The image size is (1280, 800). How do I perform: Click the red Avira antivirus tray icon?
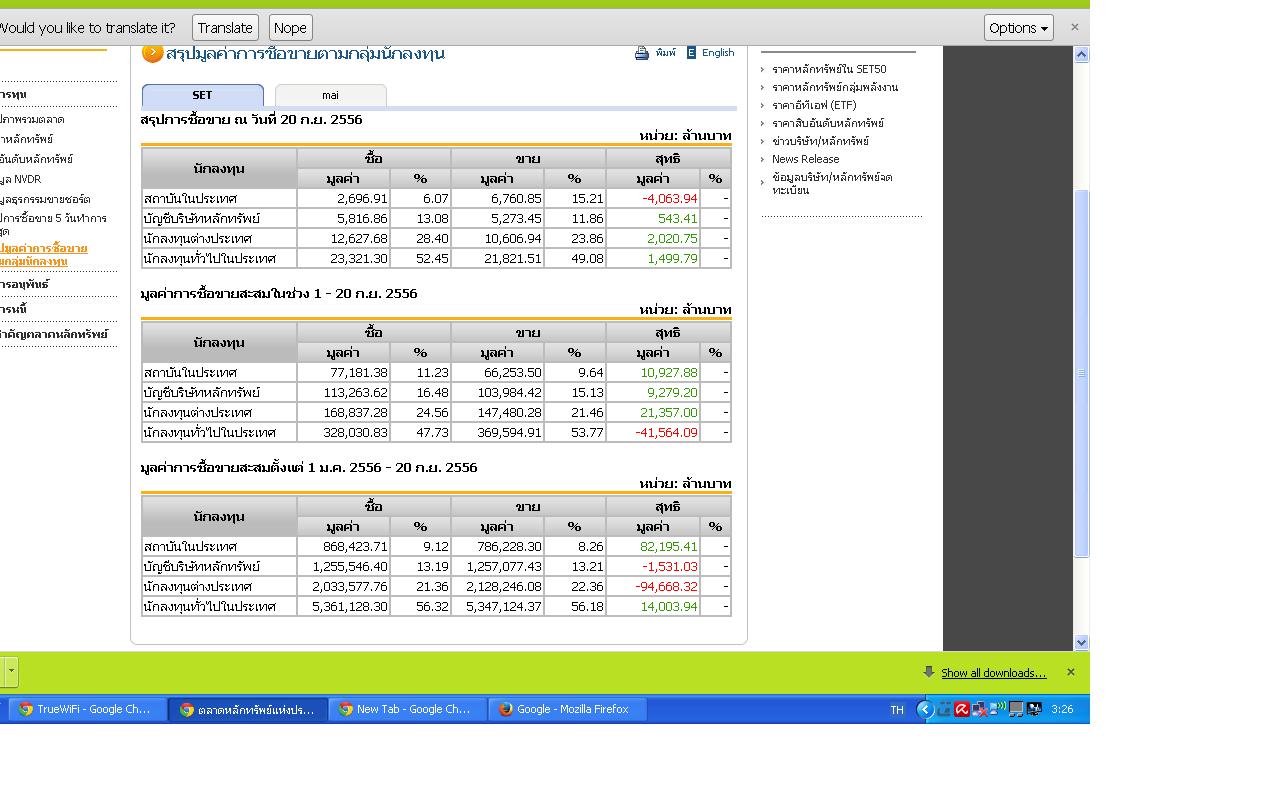coord(962,709)
